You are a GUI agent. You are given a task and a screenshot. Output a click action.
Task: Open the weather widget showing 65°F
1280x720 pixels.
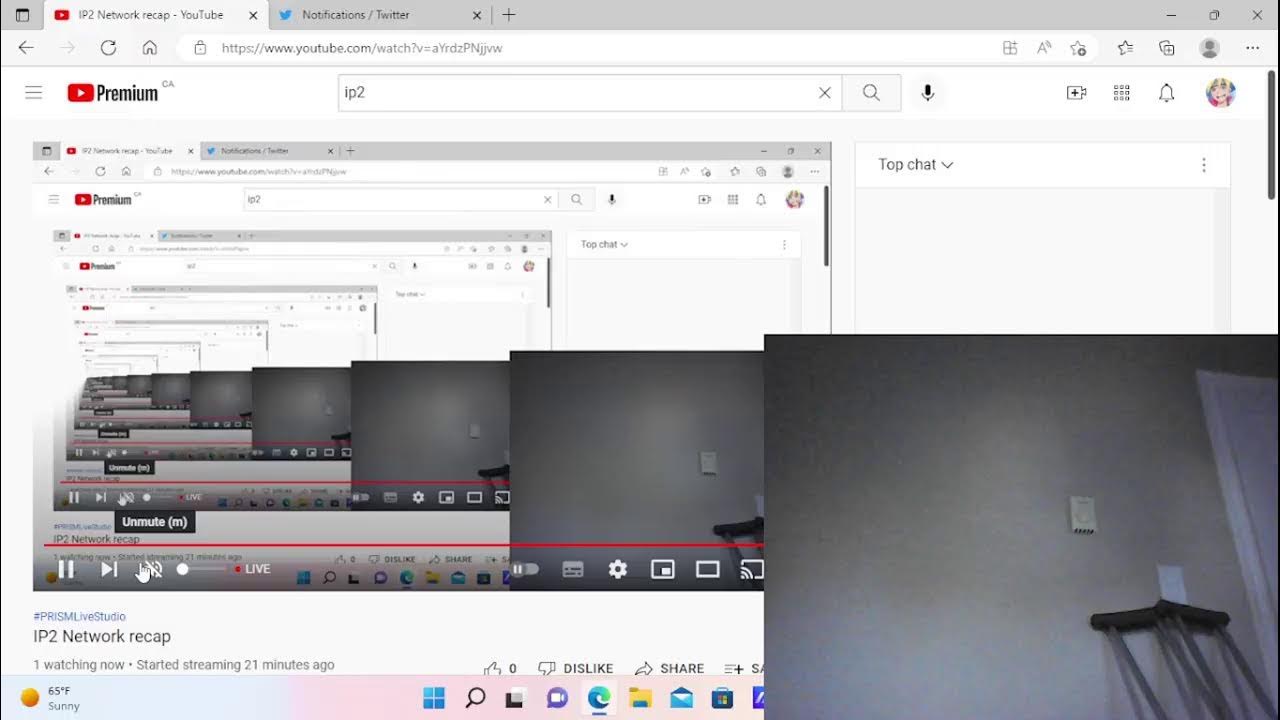[x=50, y=698]
